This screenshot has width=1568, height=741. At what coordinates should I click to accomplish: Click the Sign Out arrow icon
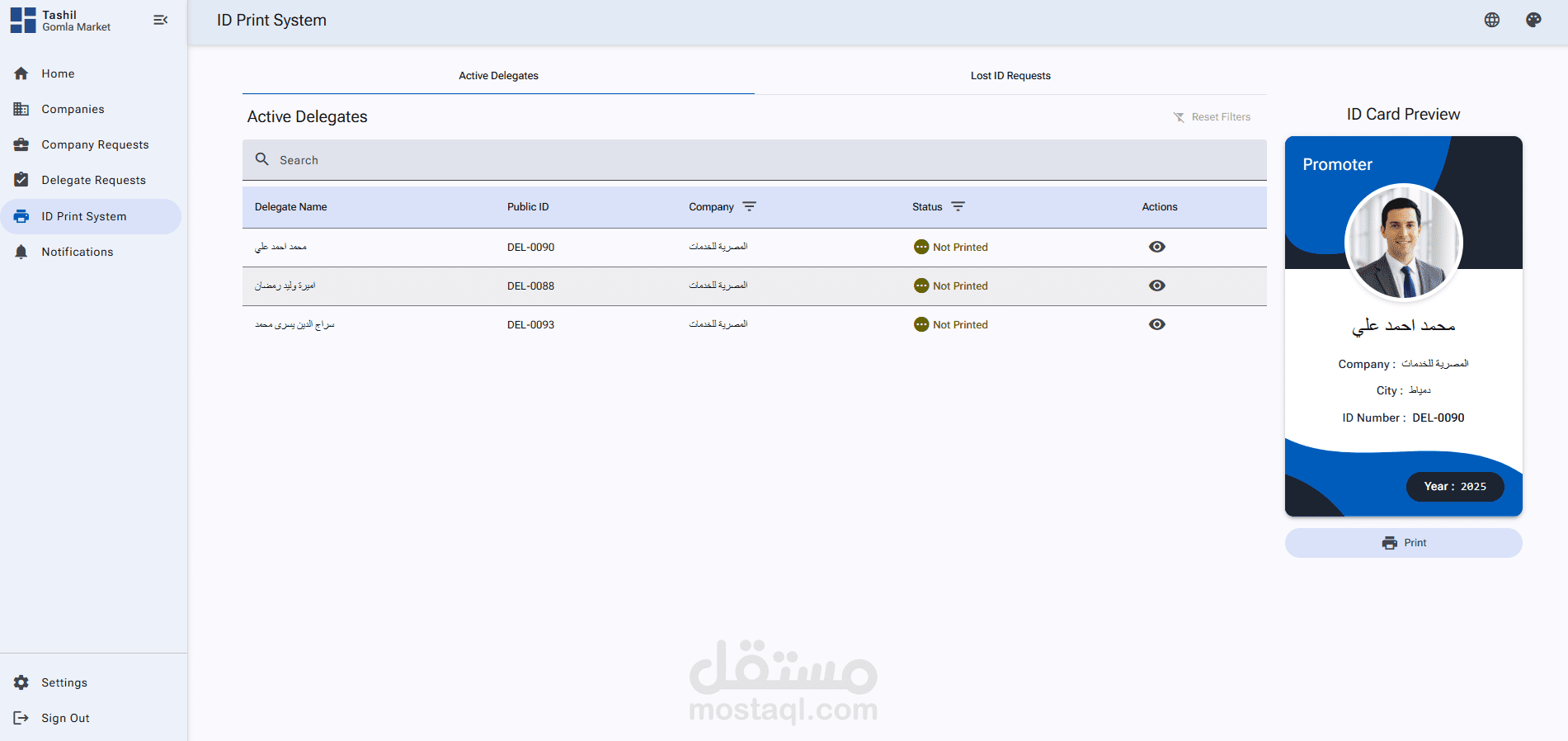click(21, 718)
